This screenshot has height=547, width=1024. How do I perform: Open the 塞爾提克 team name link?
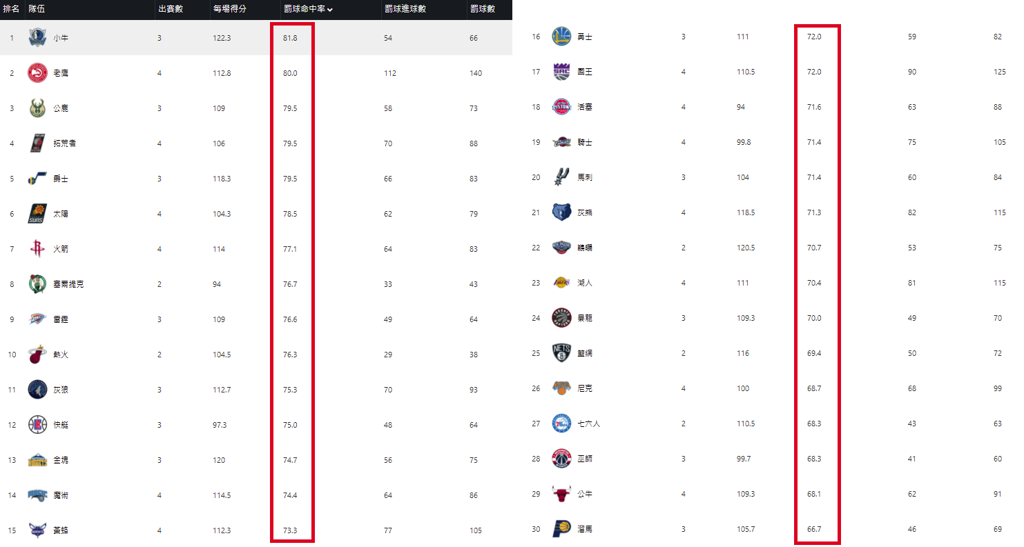[69, 284]
